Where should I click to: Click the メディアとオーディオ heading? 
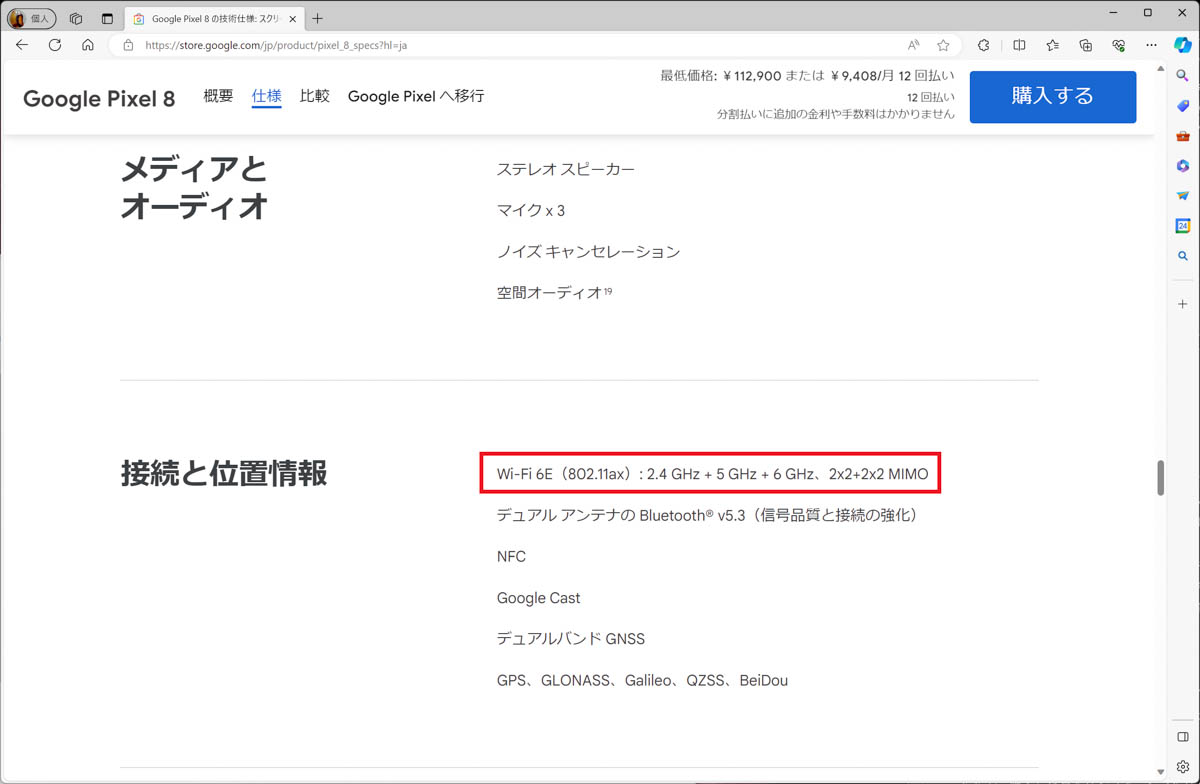point(194,187)
